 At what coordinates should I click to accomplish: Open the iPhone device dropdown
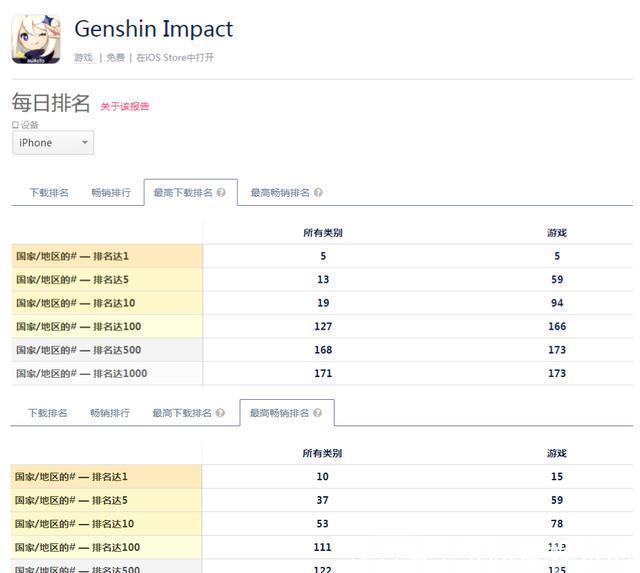53,143
